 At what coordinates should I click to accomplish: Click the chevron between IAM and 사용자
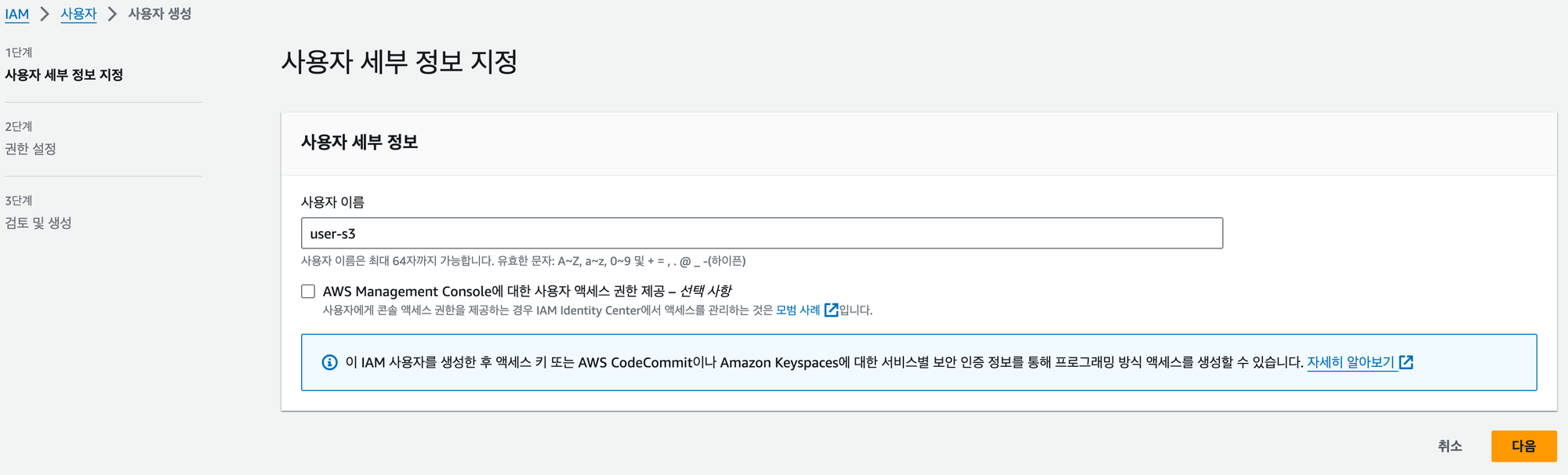tap(45, 14)
